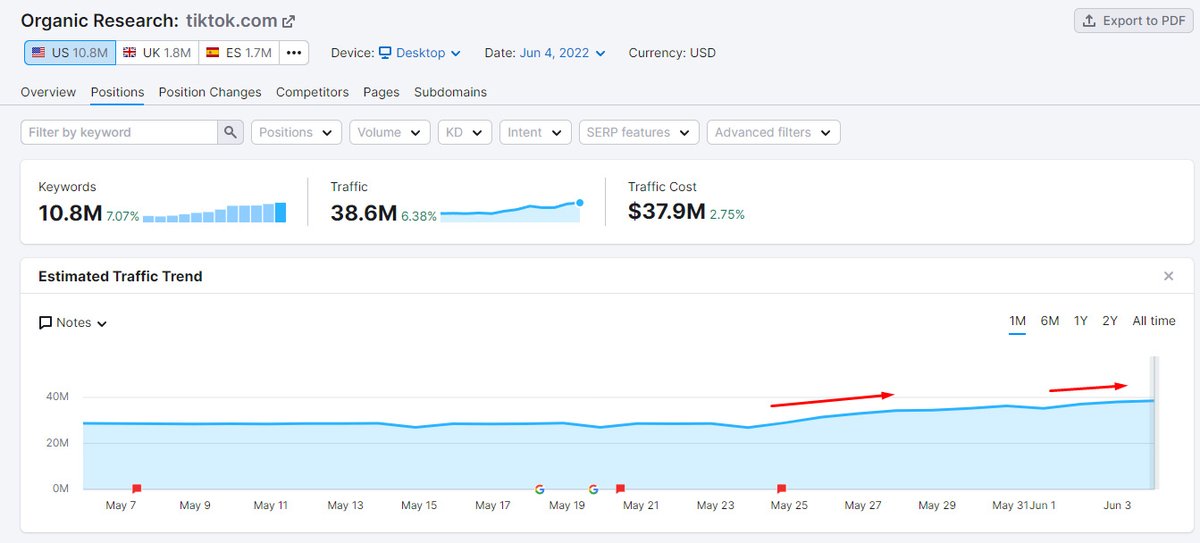Click the tiktok.com domain title
The height and width of the screenshot is (543, 1200).
pos(232,21)
